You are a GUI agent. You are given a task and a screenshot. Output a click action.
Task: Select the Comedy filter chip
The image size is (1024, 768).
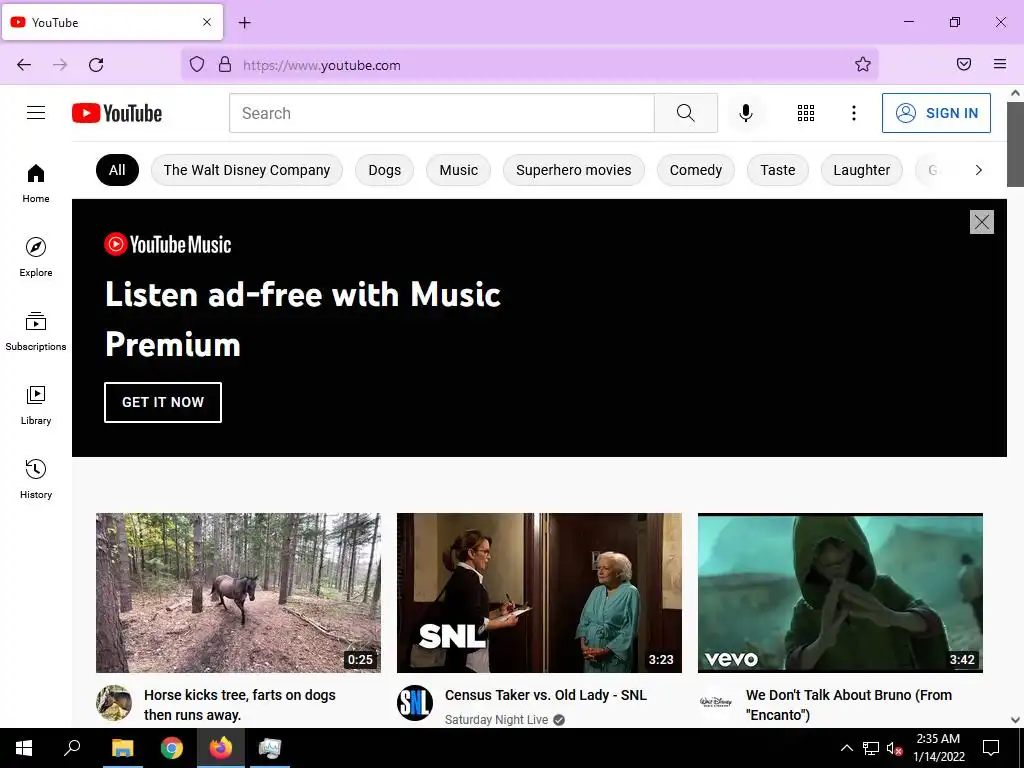[696, 170]
